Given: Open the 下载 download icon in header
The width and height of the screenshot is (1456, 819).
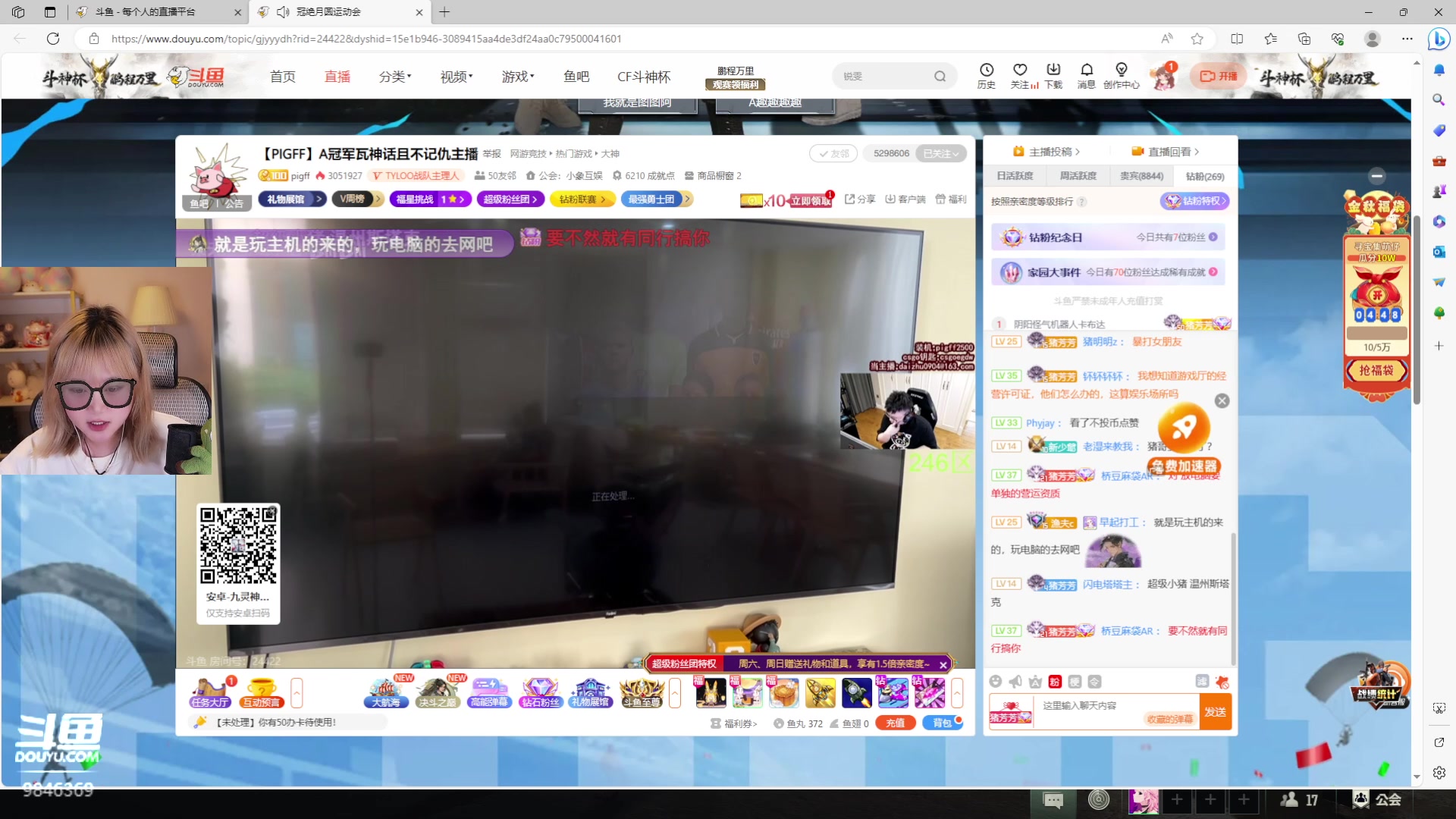Looking at the screenshot, I should pos(1053,75).
